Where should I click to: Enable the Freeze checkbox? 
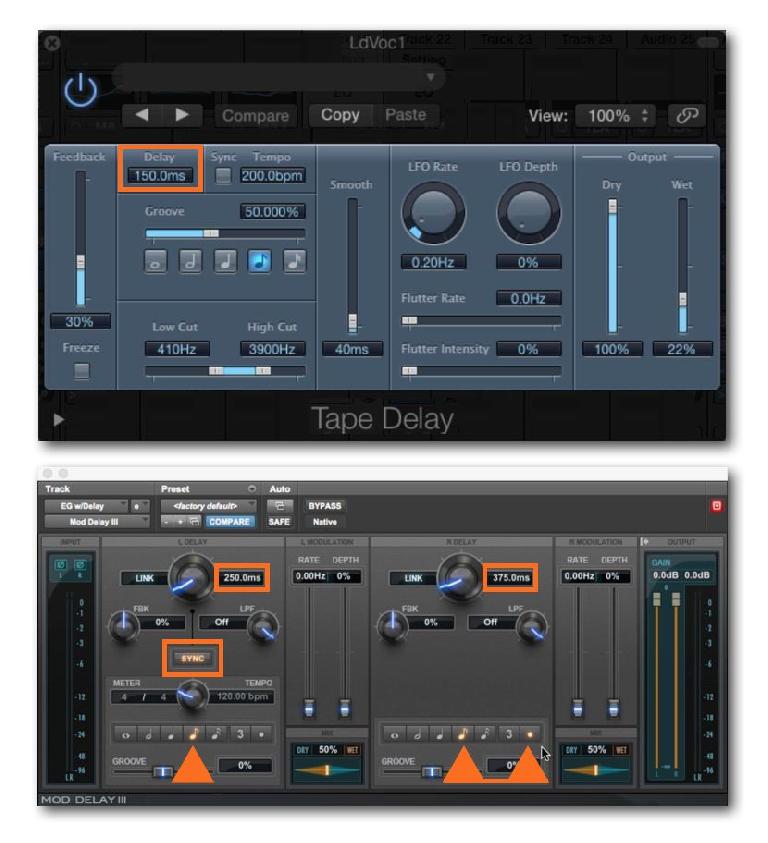81,371
